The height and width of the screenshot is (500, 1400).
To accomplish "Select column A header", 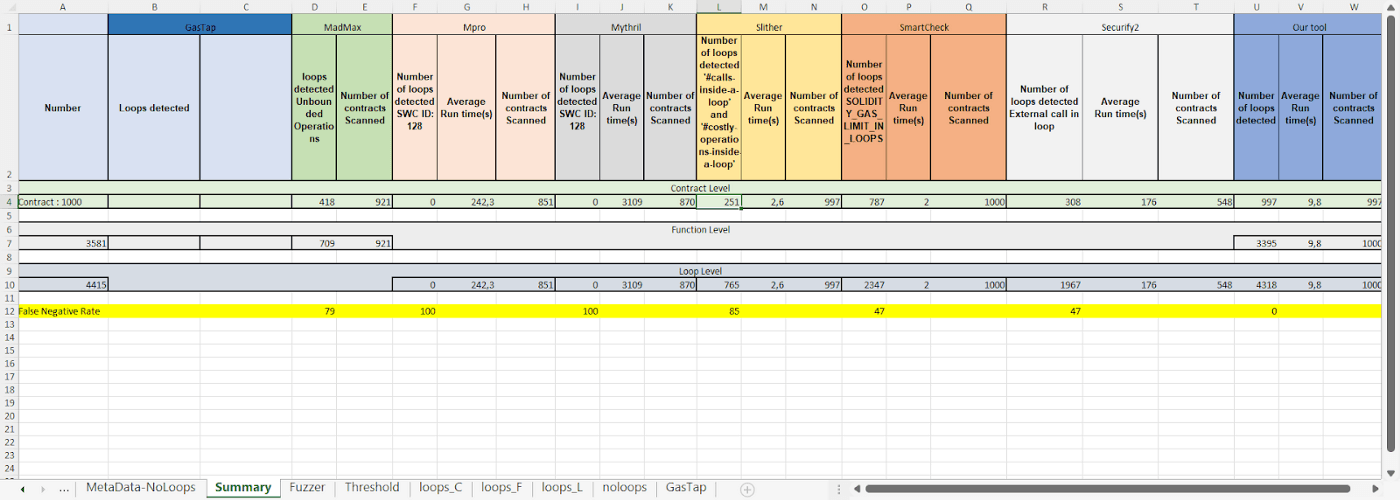I will click(x=63, y=5).
